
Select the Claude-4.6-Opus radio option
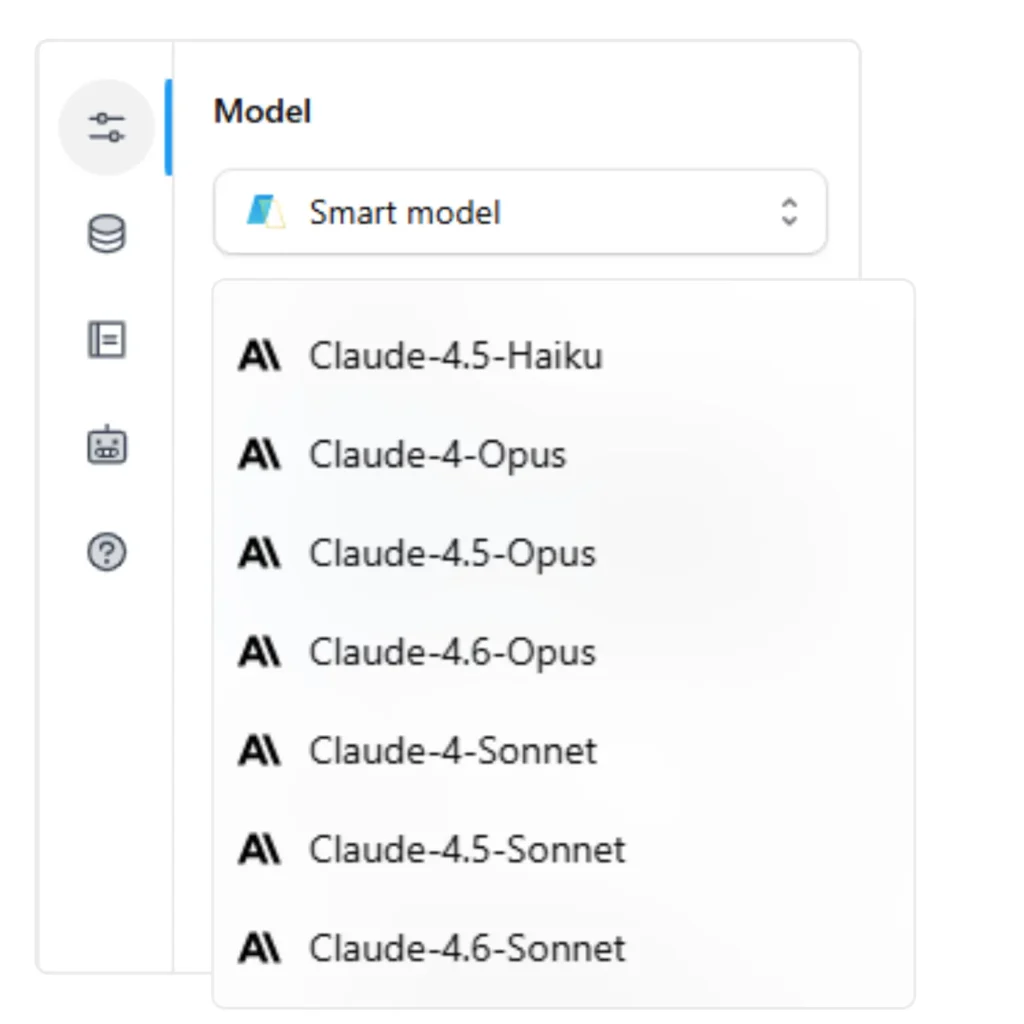(452, 652)
